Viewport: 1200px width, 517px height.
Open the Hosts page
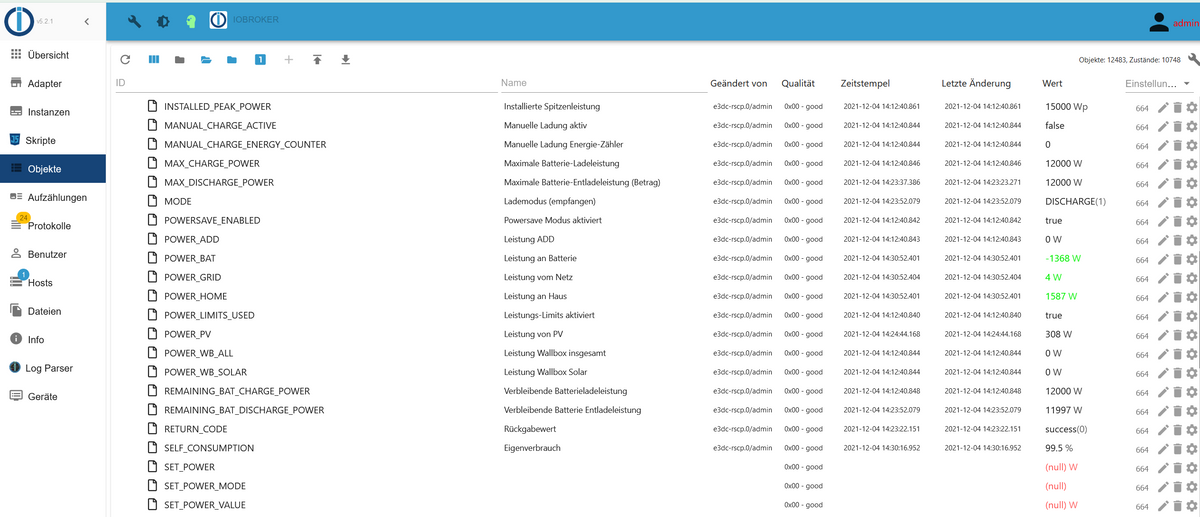(x=53, y=283)
